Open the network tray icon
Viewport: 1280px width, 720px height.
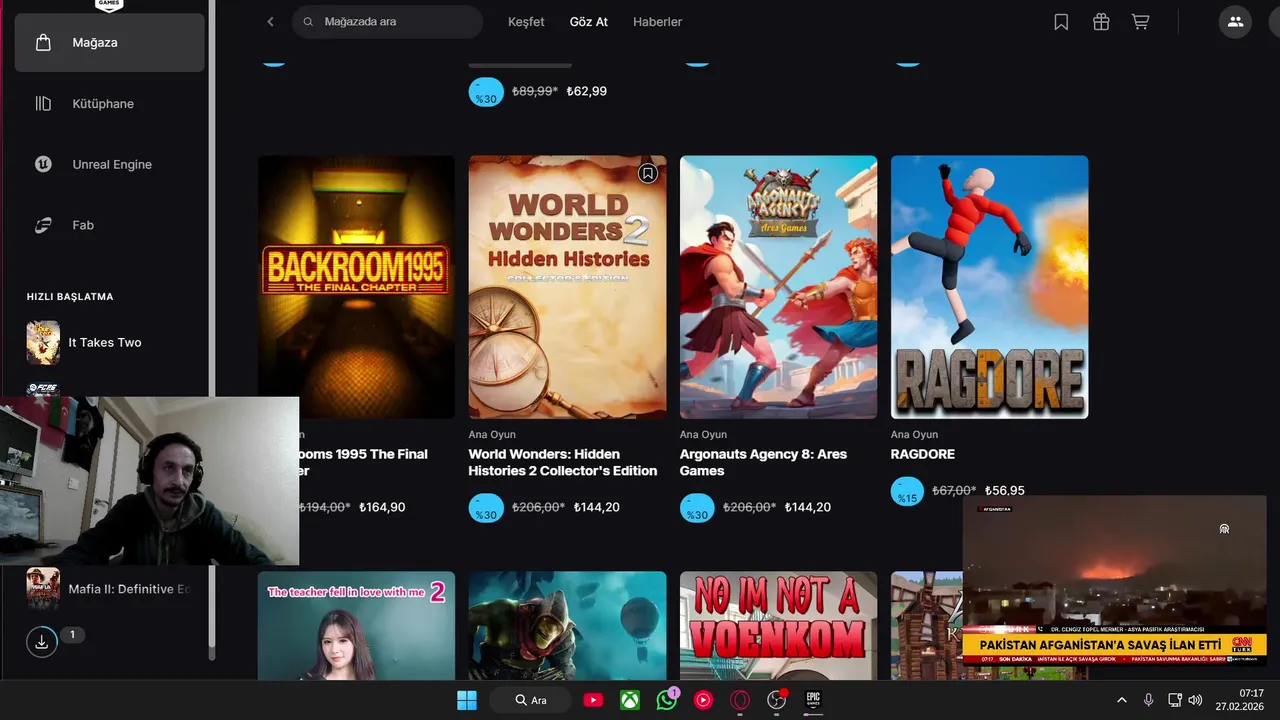(x=1175, y=700)
